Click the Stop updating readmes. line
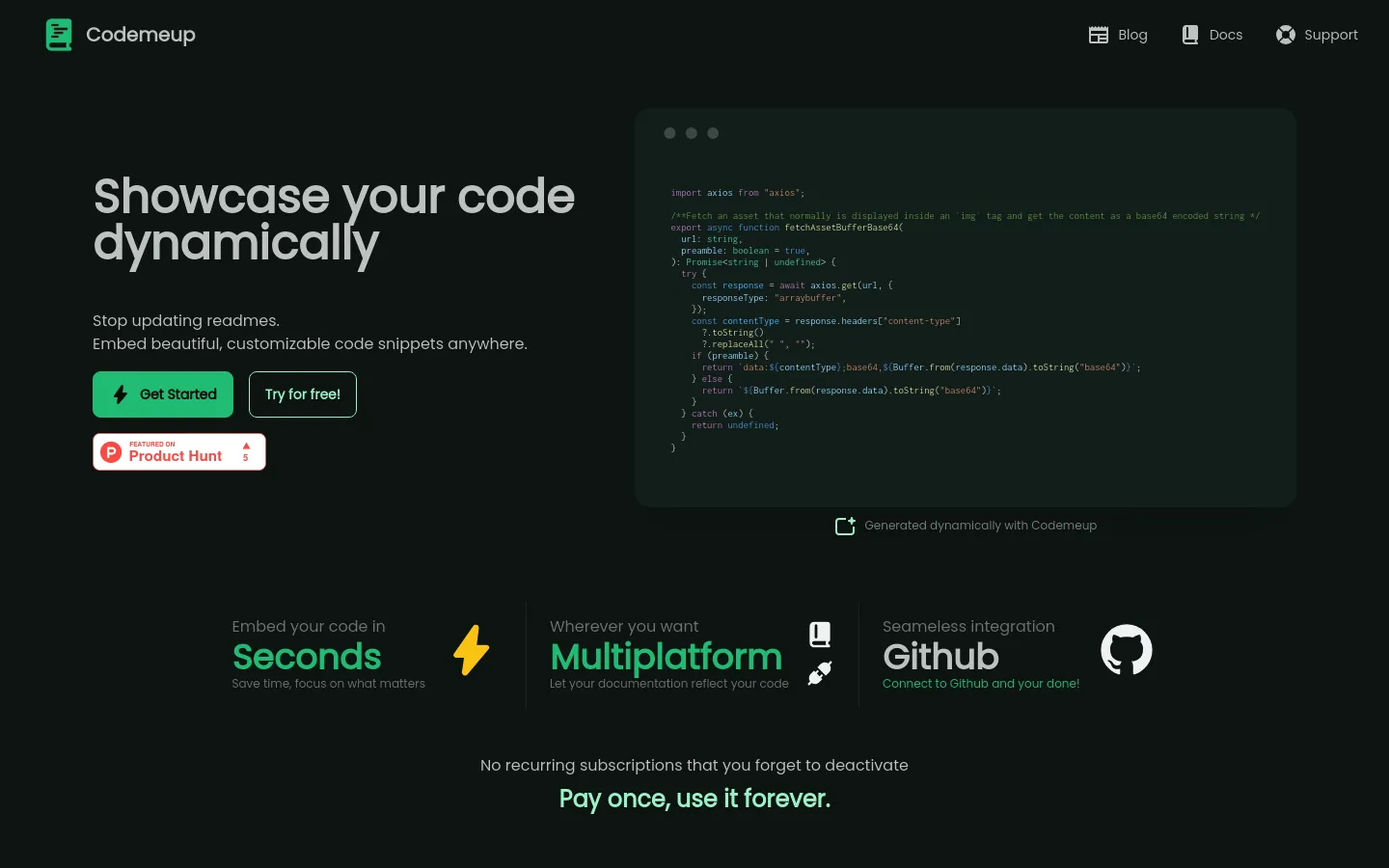 coord(186,320)
